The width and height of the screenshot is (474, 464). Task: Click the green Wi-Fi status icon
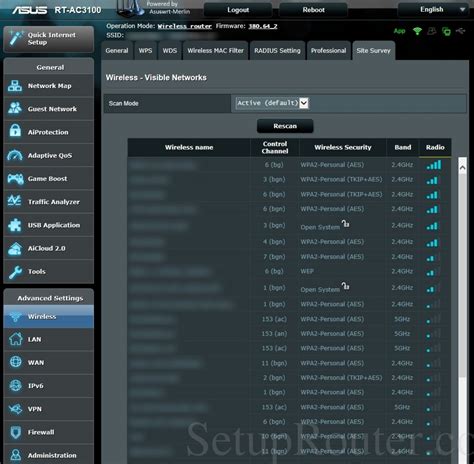(x=417, y=31)
